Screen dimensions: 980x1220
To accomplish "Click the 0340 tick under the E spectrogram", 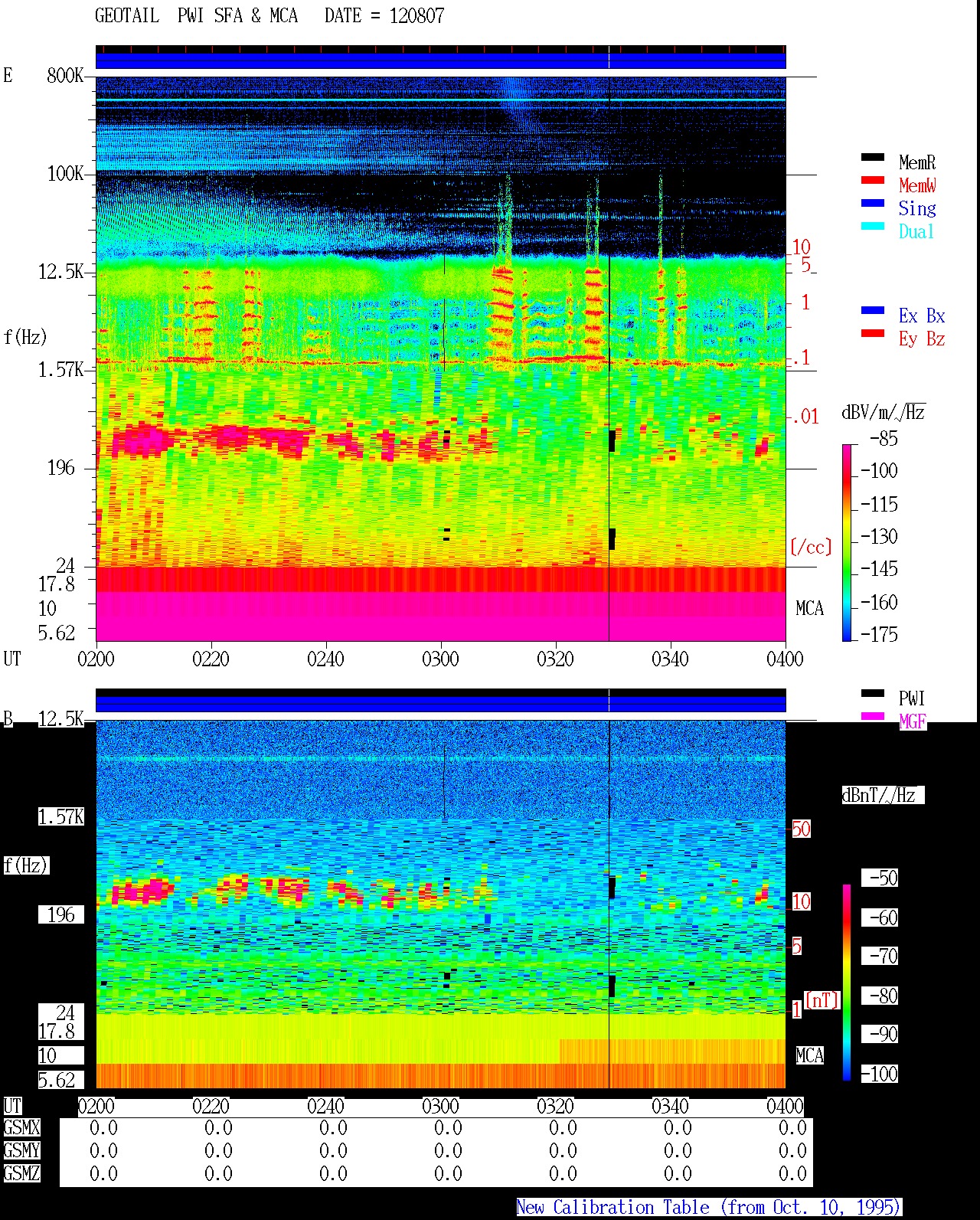I will [670, 659].
